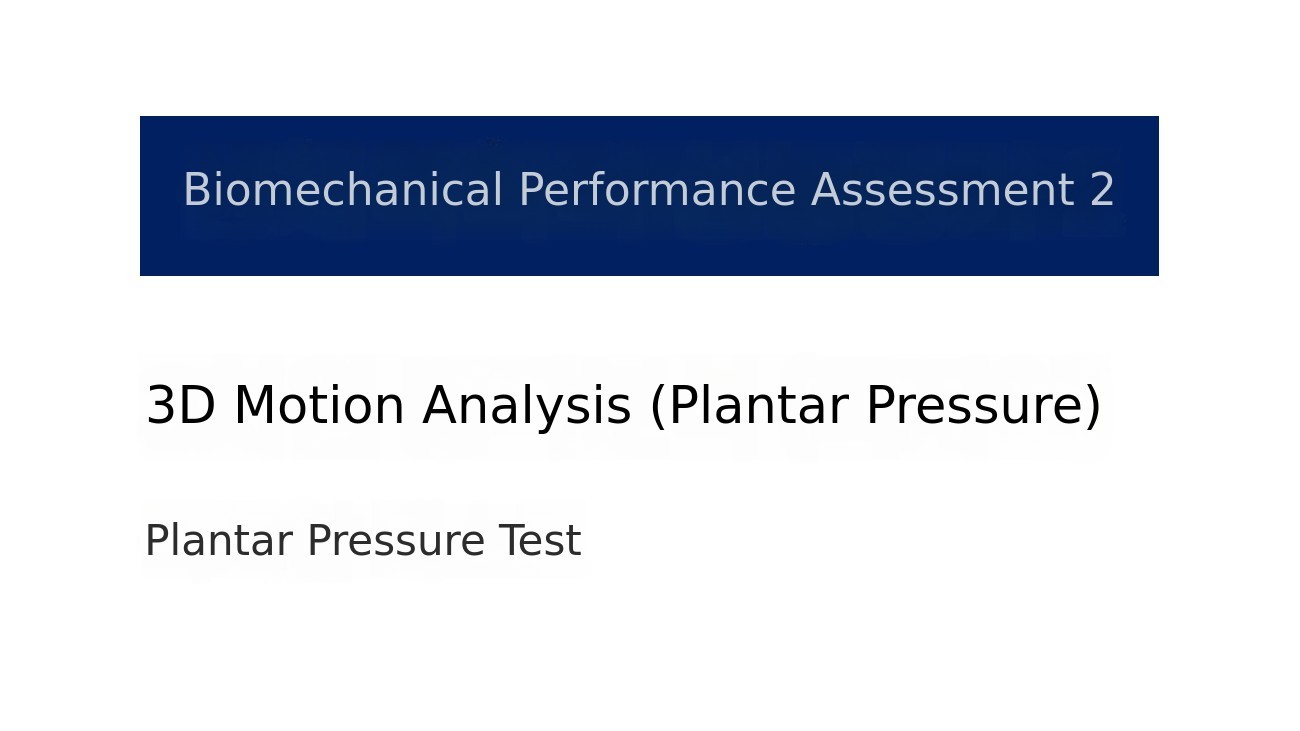Click the dark blue banner right of the 2

click(x=1138, y=196)
